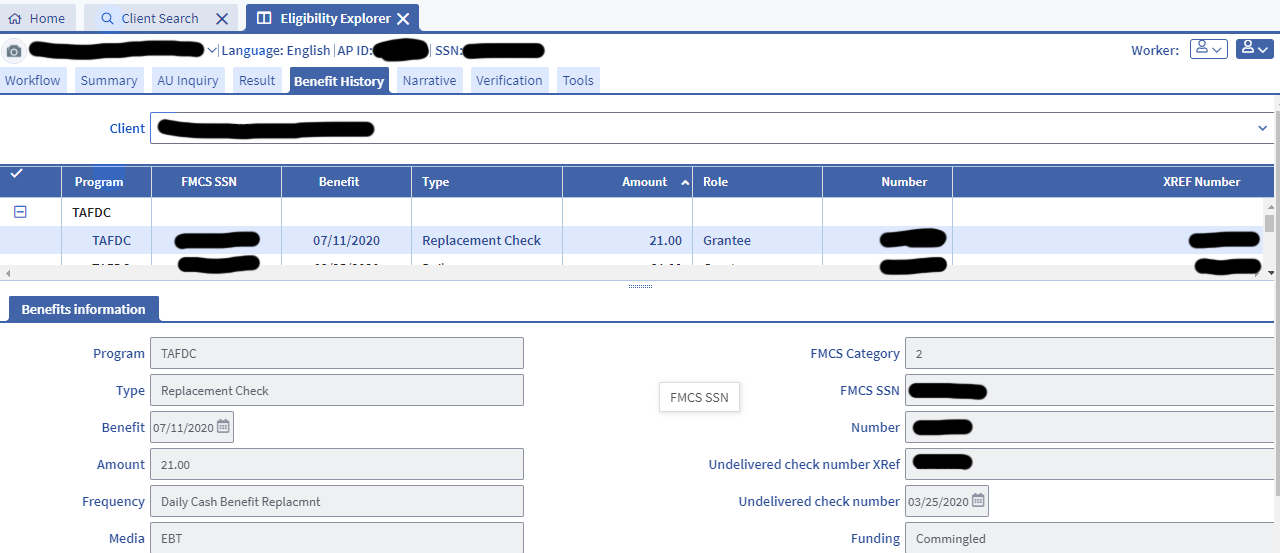Click the Amount field showing 21.00

pos(336,464)
